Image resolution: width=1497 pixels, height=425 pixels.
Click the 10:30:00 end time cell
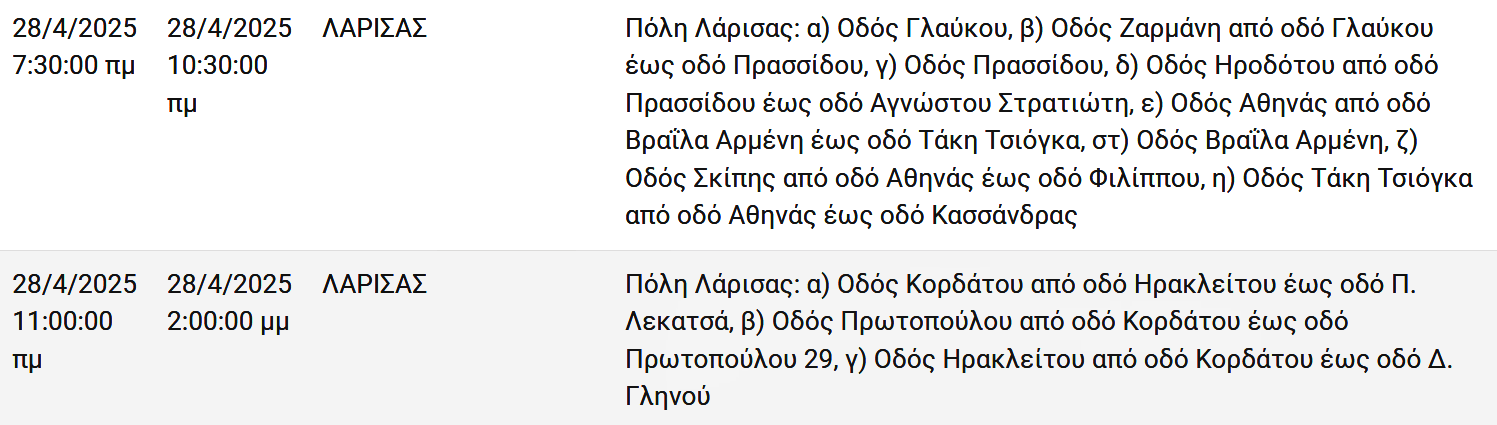(x=217, y=66)
